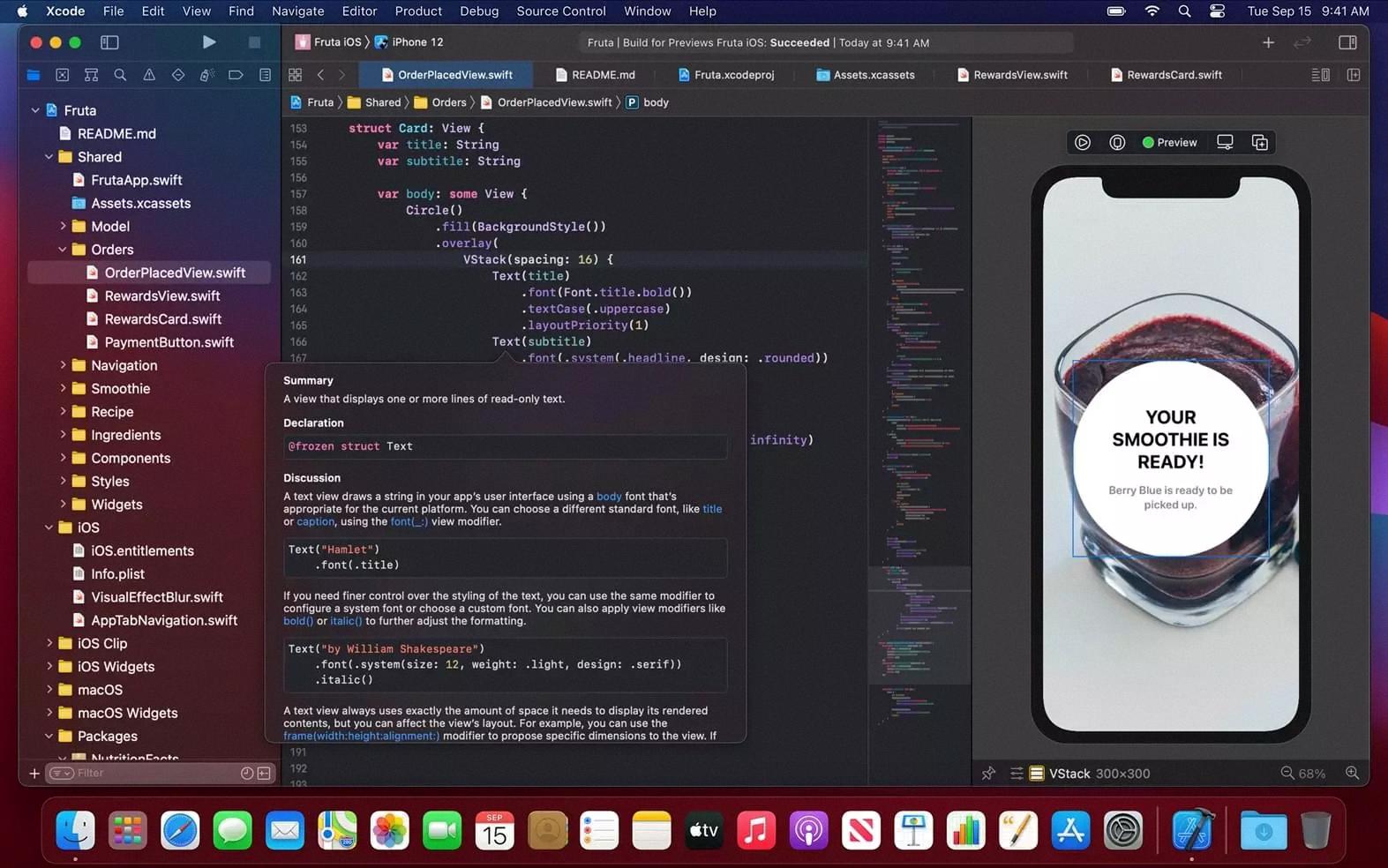Open editor options lines icon
The width and height of the screenshot is (1388, 868).
1321,75
